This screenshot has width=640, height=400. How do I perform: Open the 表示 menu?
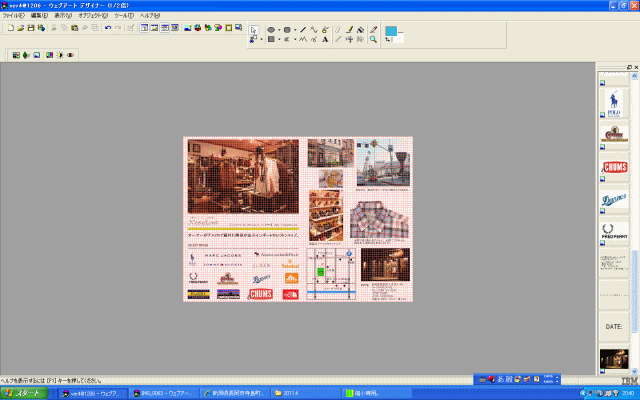(63, 16)
